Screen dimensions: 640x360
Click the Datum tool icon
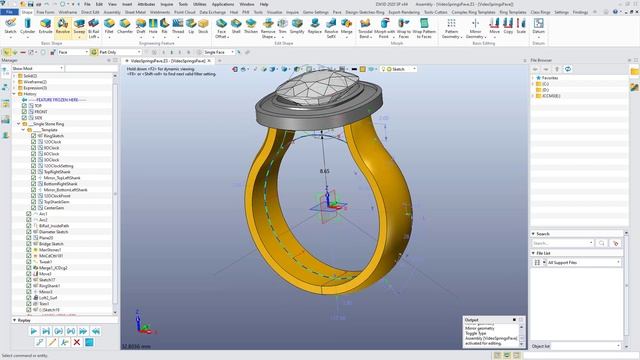[539, 27]
